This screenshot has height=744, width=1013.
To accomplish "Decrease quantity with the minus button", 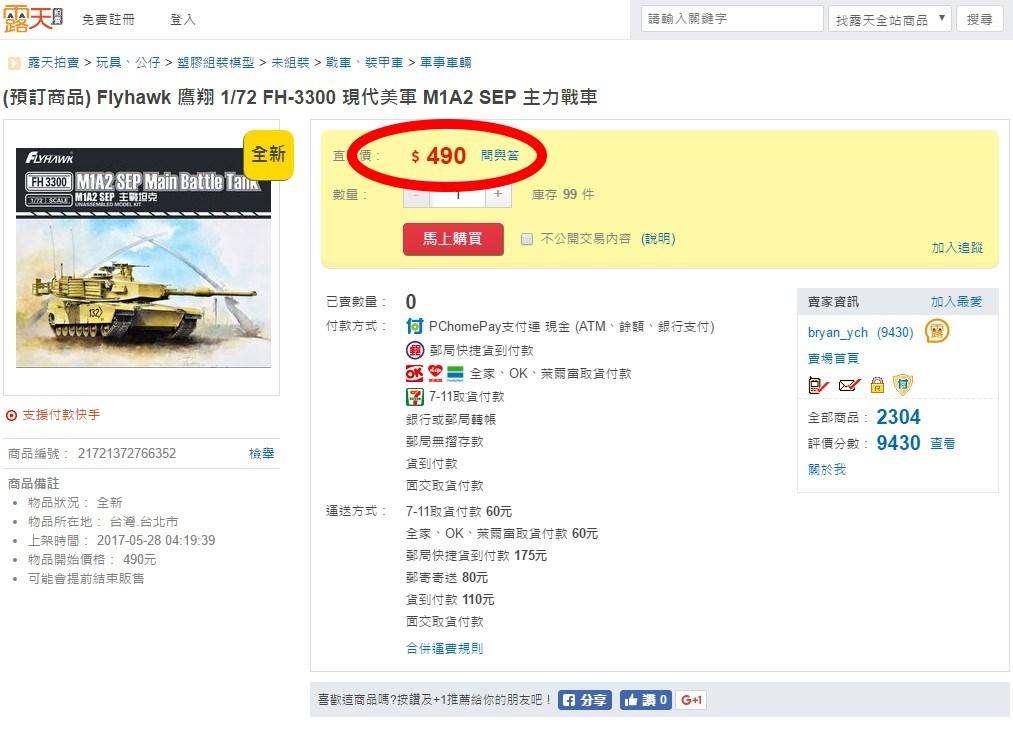I will click(x=417, y=194).
